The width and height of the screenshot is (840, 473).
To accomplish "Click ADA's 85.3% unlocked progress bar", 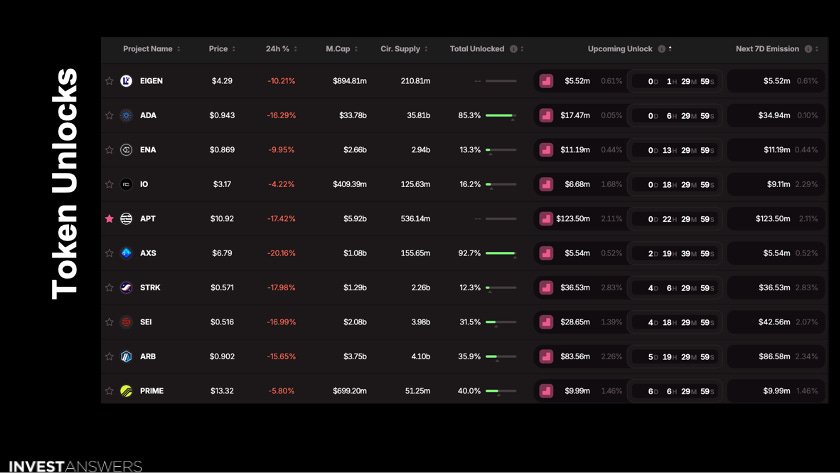I will [x=501, y=116].
